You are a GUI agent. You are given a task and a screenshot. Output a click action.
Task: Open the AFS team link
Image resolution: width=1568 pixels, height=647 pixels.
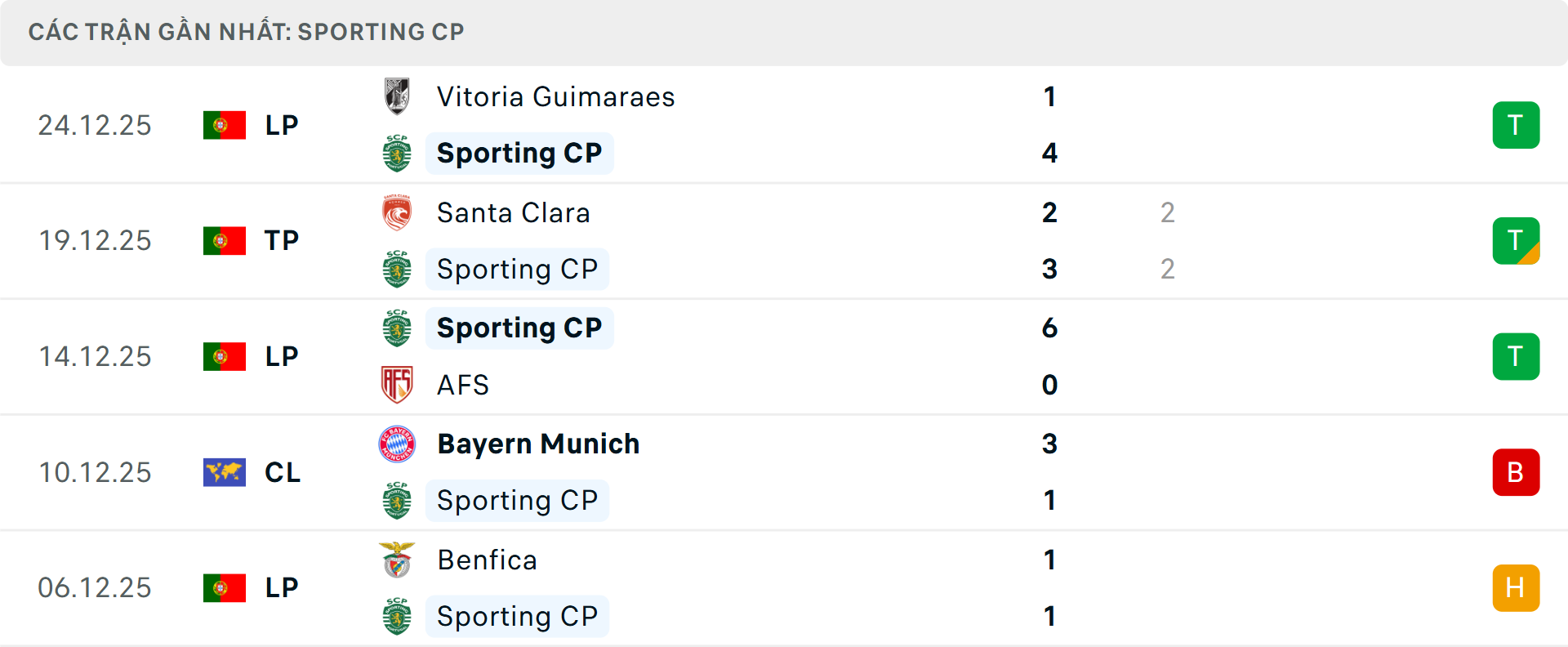462,386
